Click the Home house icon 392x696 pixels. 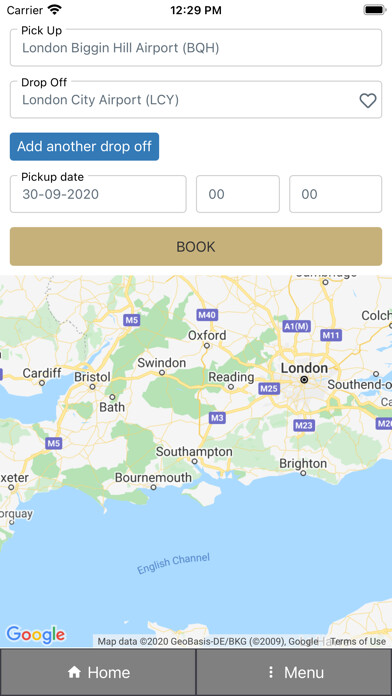point(74,672)
